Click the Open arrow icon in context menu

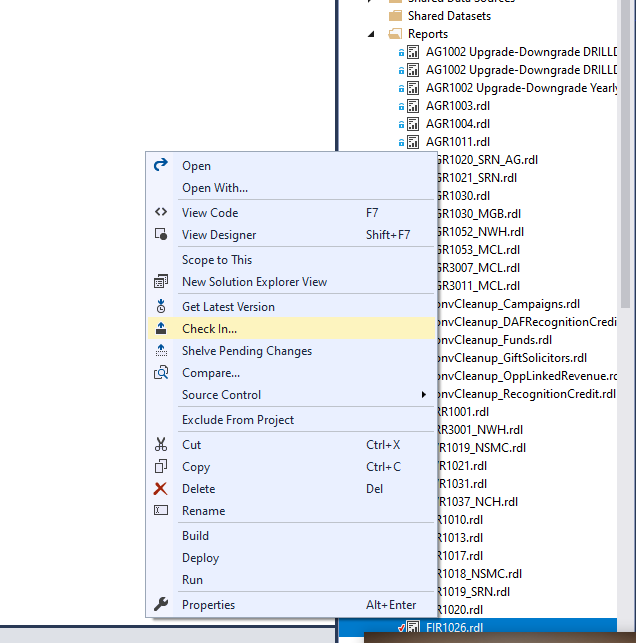coord(161,165)
